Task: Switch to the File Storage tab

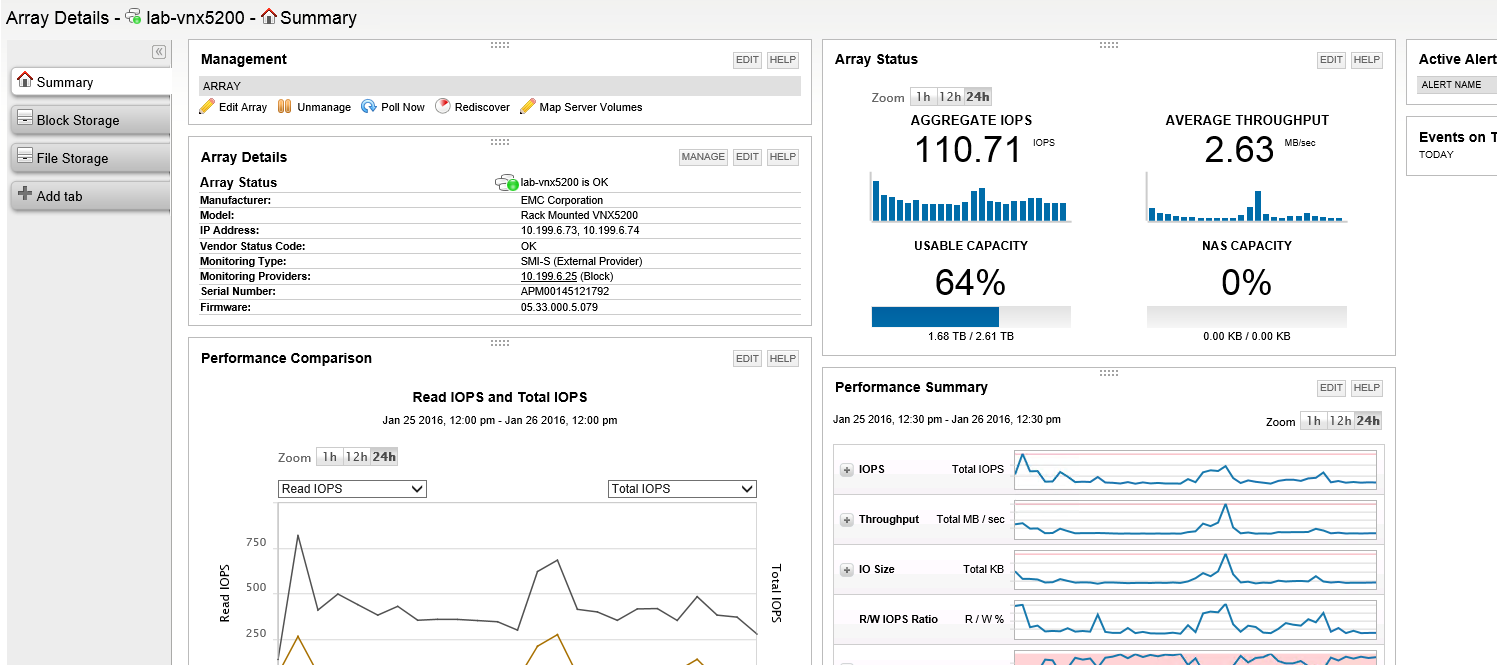Action: pyautogui.click(x=91, y=158)
